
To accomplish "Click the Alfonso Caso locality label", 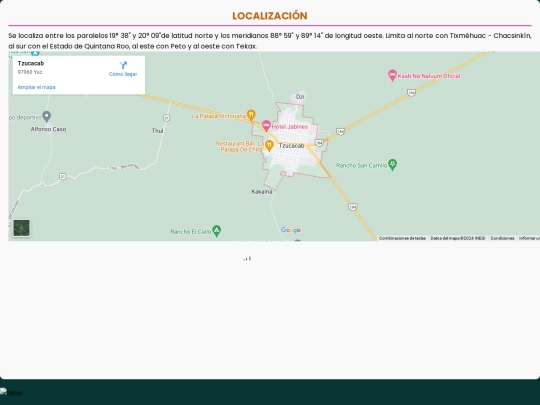I will tap(48, 129).
